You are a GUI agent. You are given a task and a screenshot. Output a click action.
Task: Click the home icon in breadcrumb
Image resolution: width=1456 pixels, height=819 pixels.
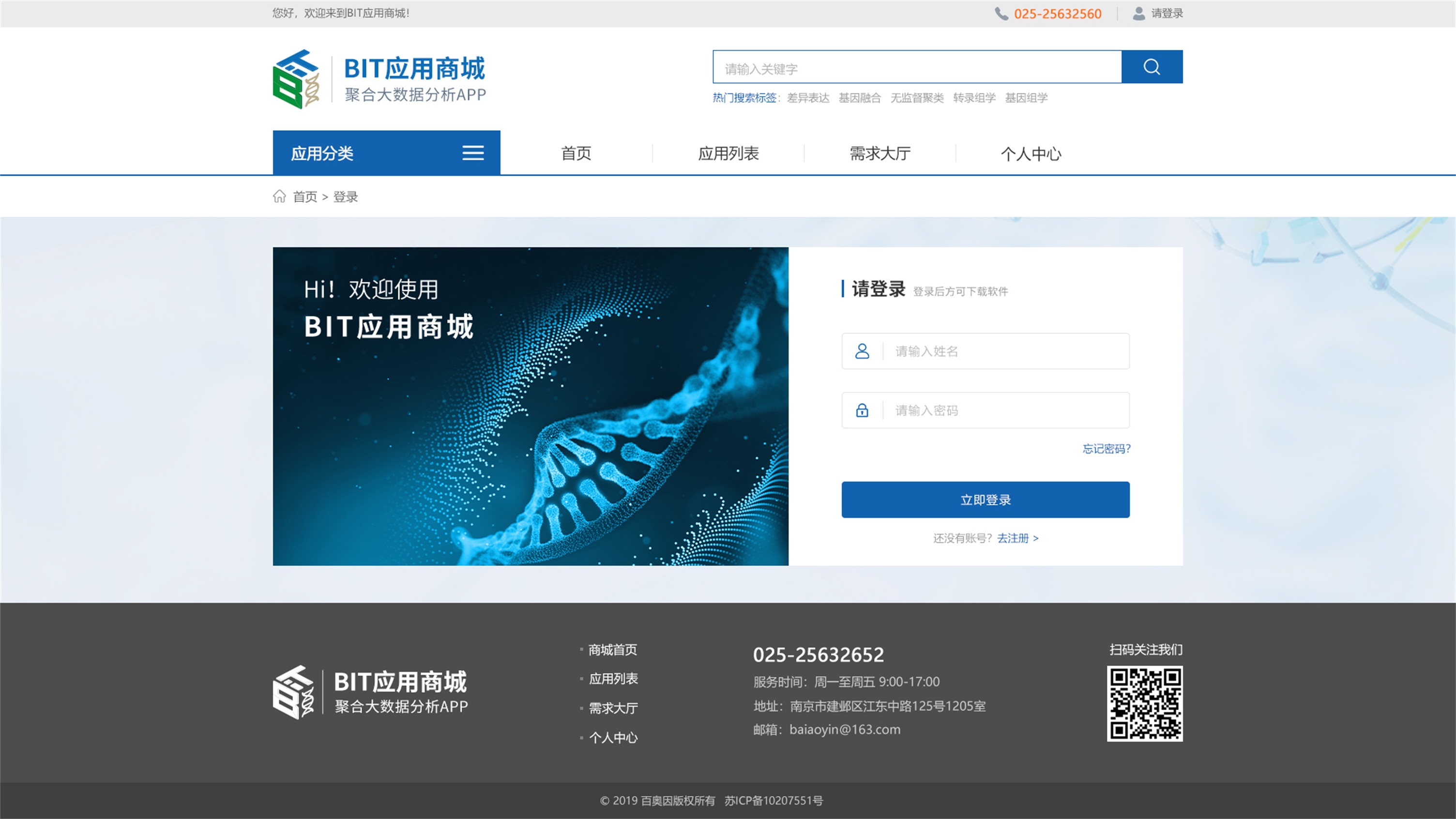click(279, 196)
